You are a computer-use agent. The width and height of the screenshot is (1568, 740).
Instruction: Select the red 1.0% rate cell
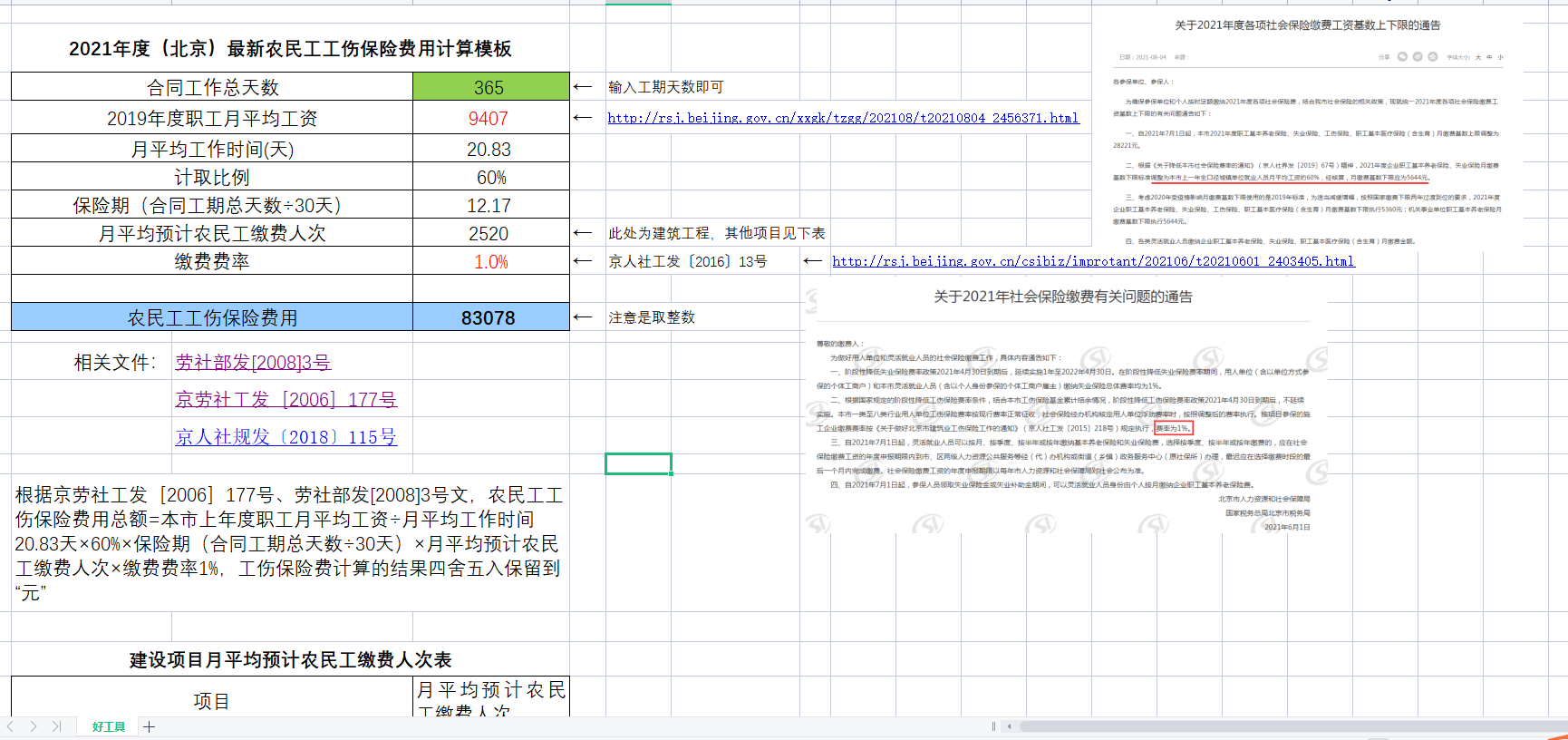pos(490,262)
